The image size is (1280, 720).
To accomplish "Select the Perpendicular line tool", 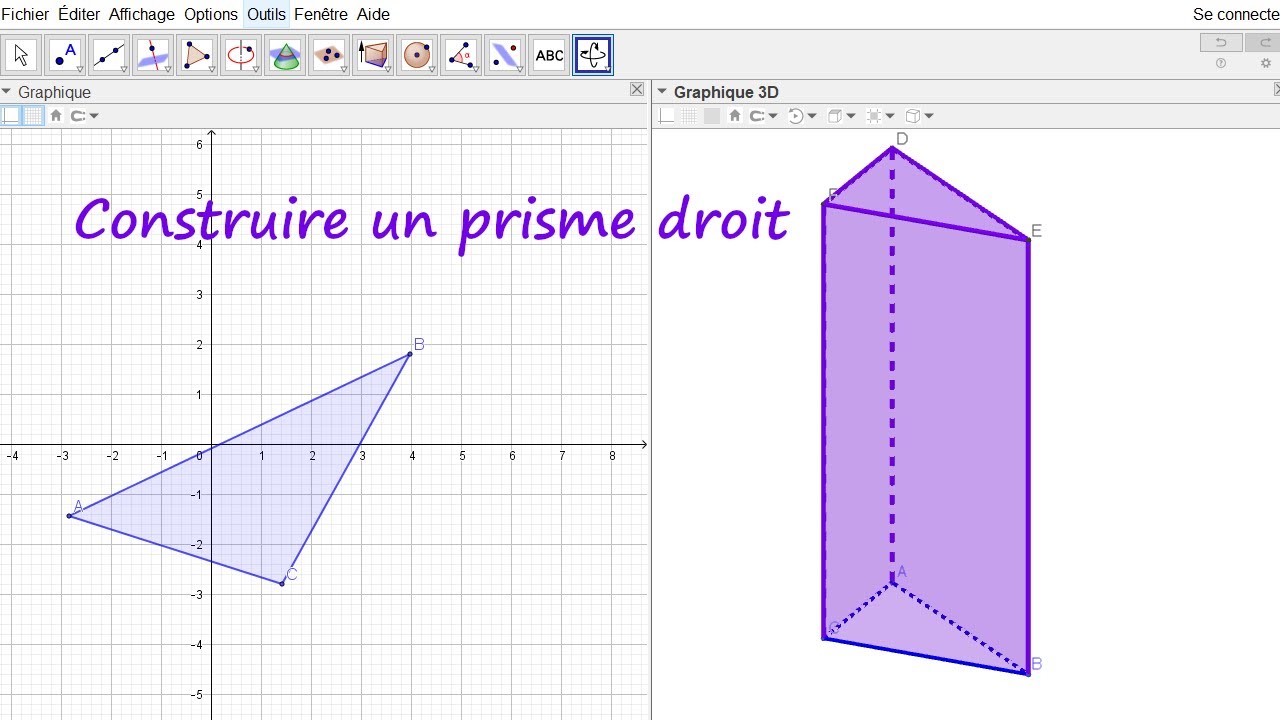I will click(x=153, y=55).
